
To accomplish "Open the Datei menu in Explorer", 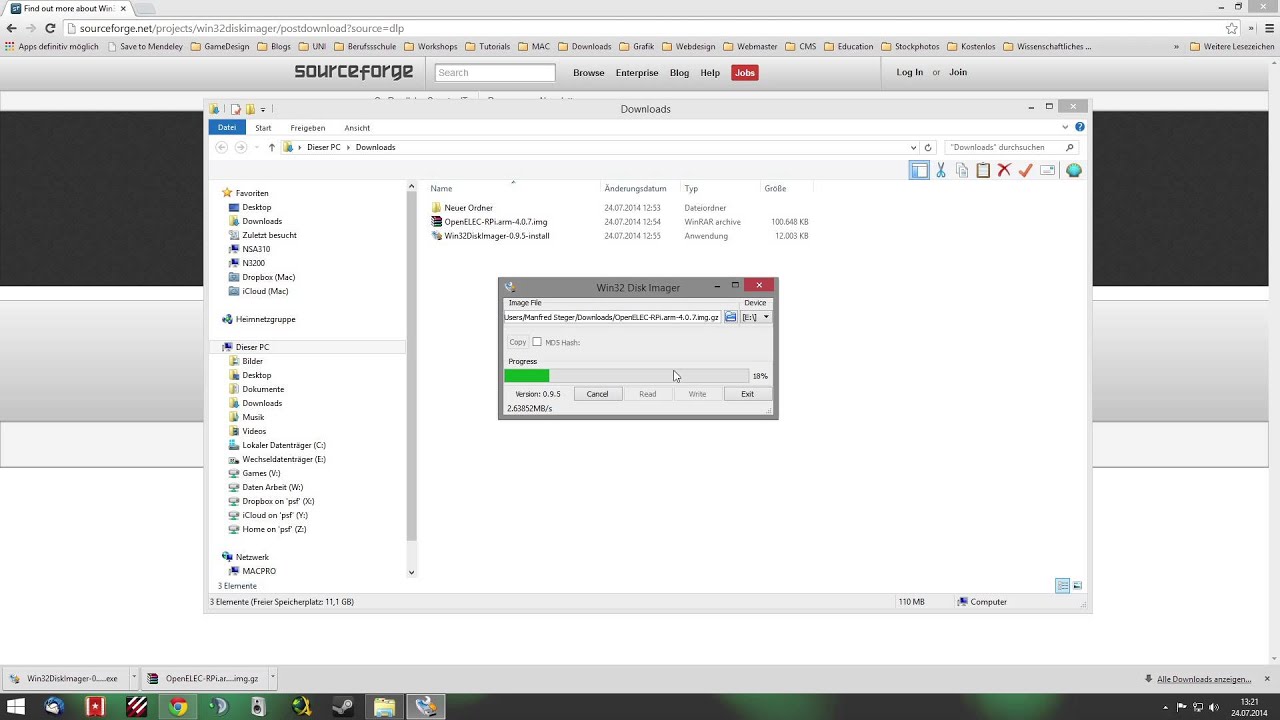I will coord(227,128).
